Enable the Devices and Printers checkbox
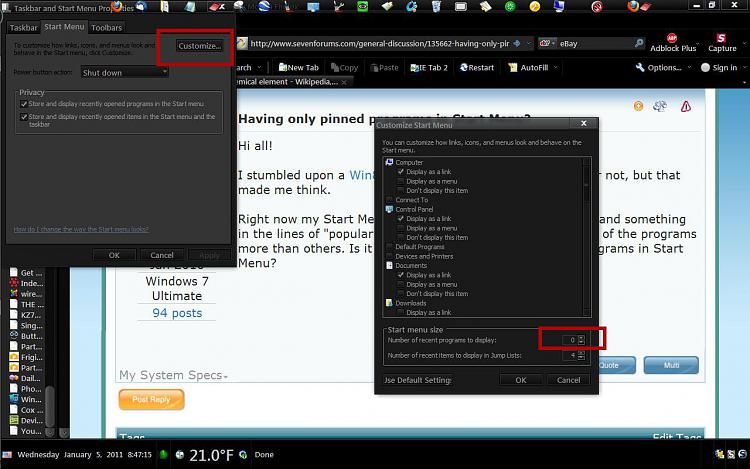This screenshot has height=469, width=750. [x=389, y=256]
